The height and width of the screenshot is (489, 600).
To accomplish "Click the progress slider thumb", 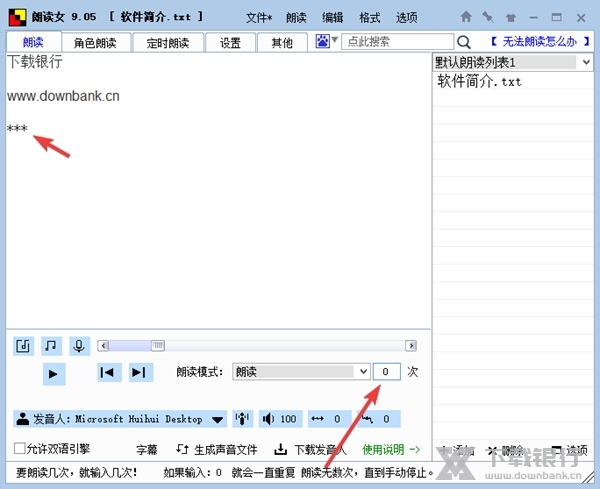I will (158, 346).
